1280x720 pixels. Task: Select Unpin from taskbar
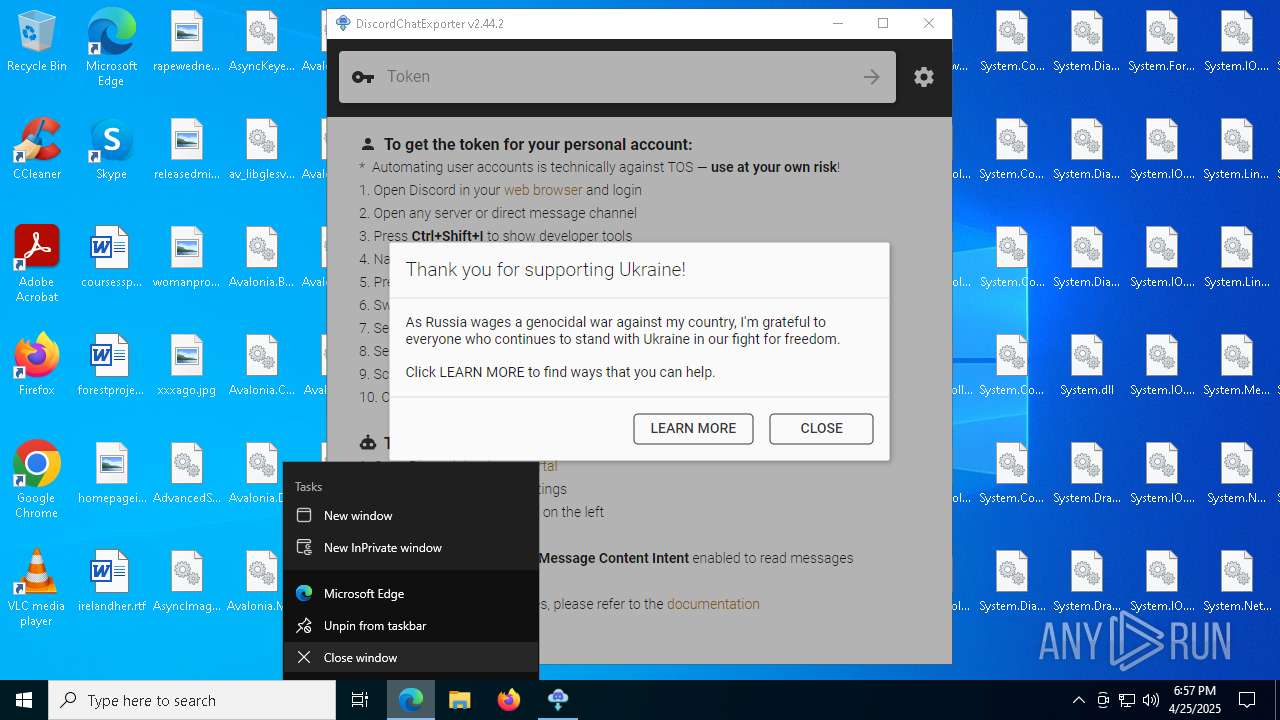click(x=411, y=626)
